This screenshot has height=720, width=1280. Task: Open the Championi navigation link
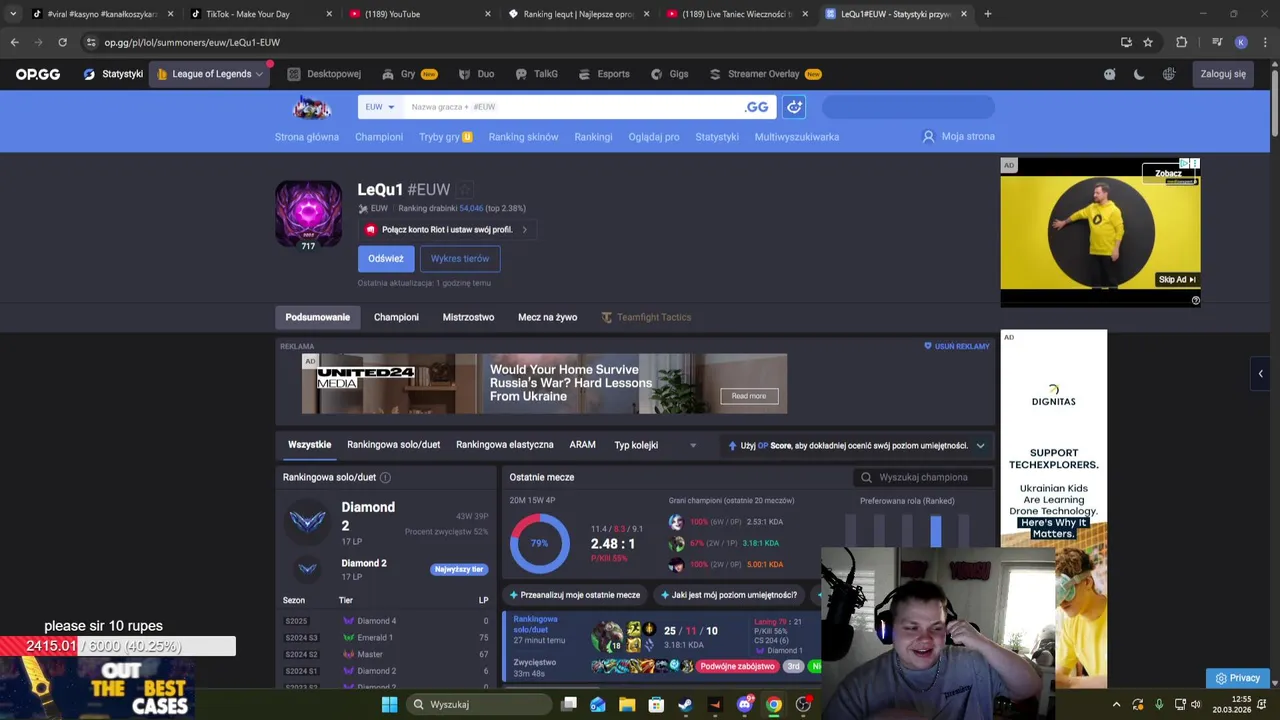click(x=379, y=137)
